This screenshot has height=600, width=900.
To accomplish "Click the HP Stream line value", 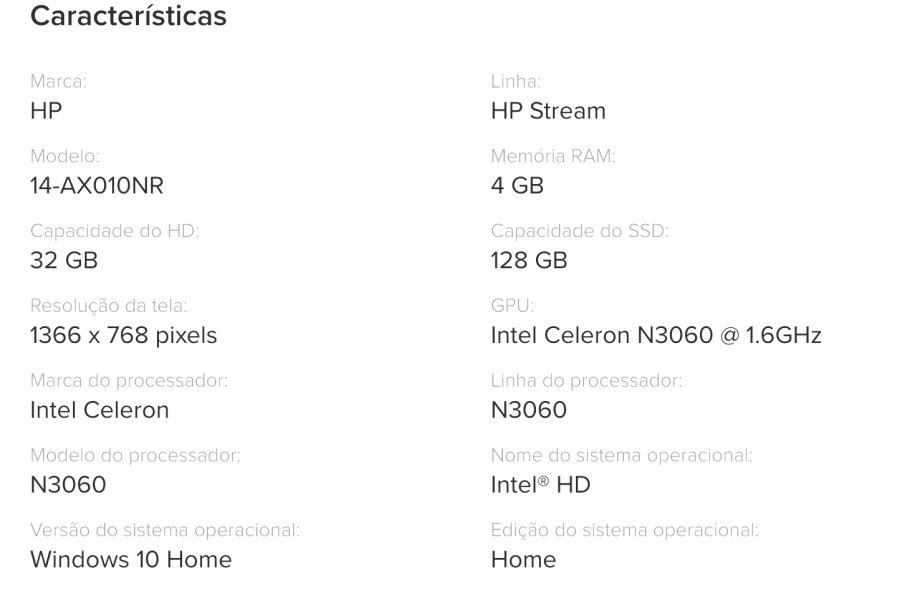I will pyautogui.click(x=548, y=111).
